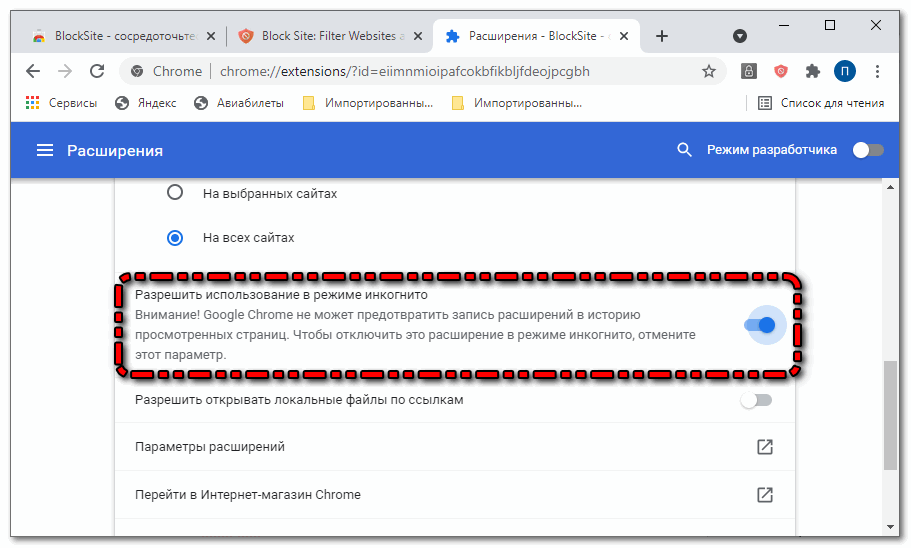Click the Внимание! Google Chrome warning text
This screenshot has height=548, width=911.
415,335
